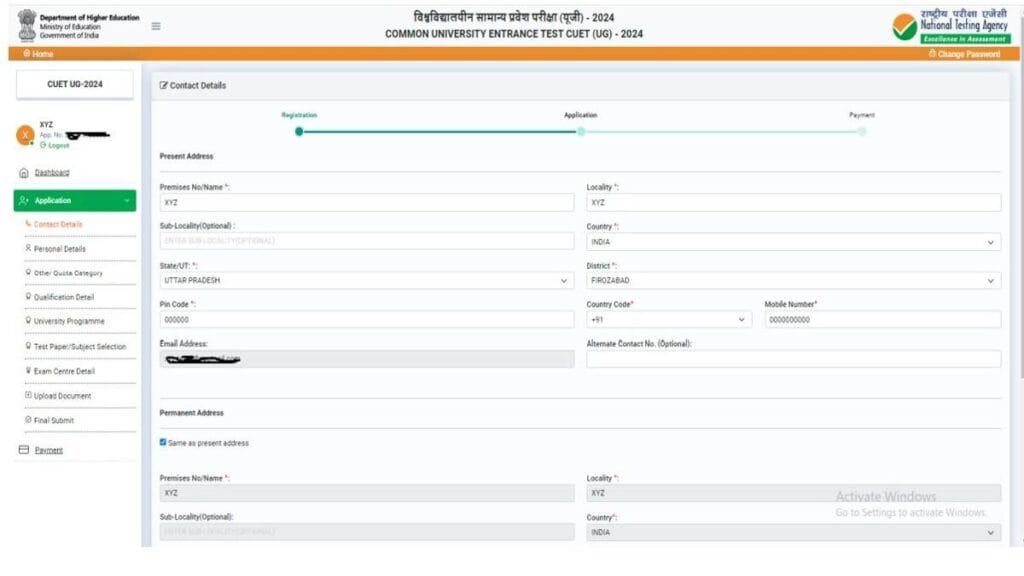Open Qualification Detail sidebar item
The width and height of the screenshot is (1024, 576).
(64, 297)
